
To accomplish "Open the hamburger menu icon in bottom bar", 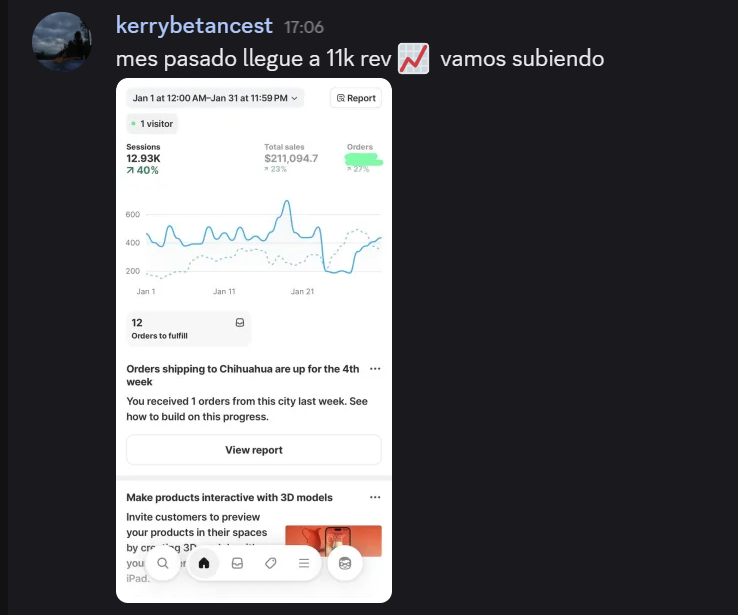I will (303, 563).
